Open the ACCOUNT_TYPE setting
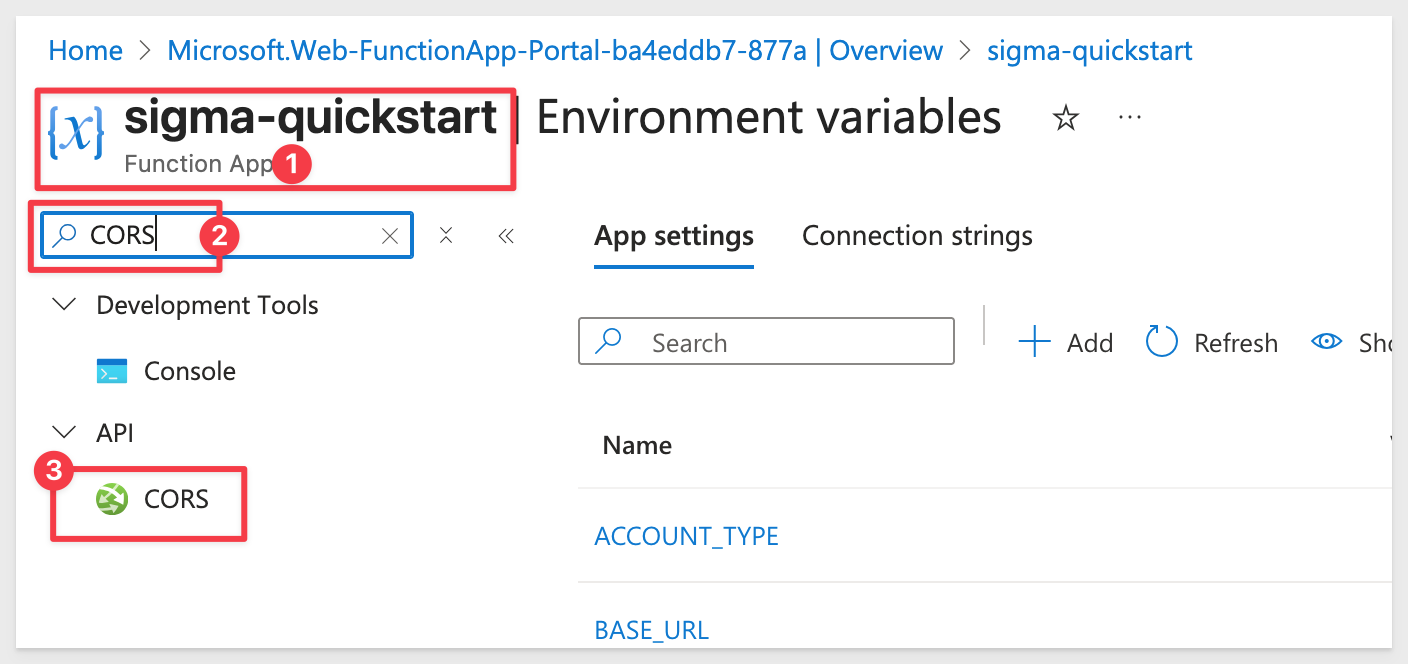1408x664 pixels. (687, 536)
